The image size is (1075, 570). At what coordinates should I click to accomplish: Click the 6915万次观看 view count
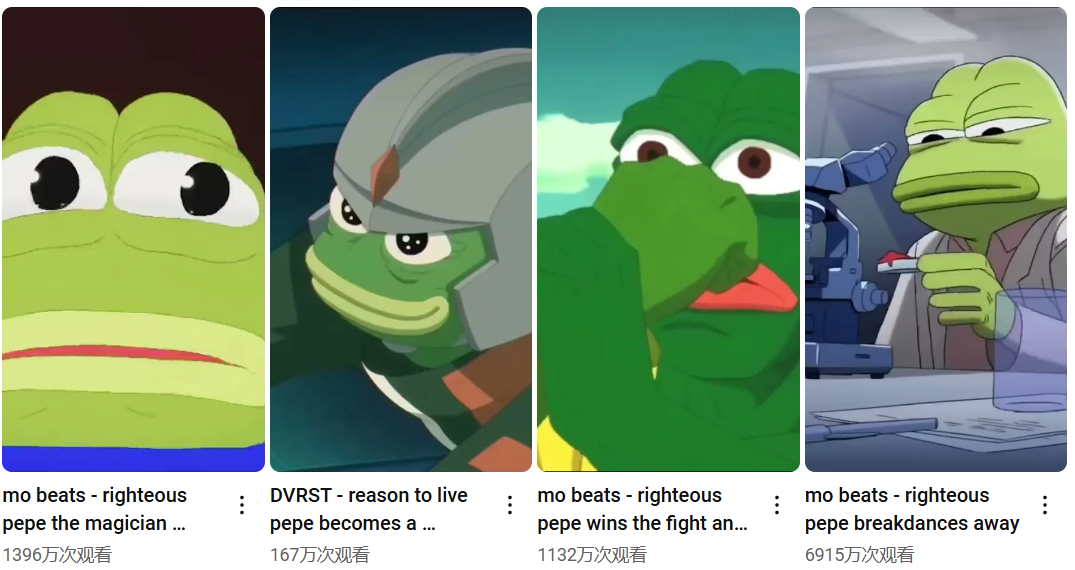[x=860, y=554]
